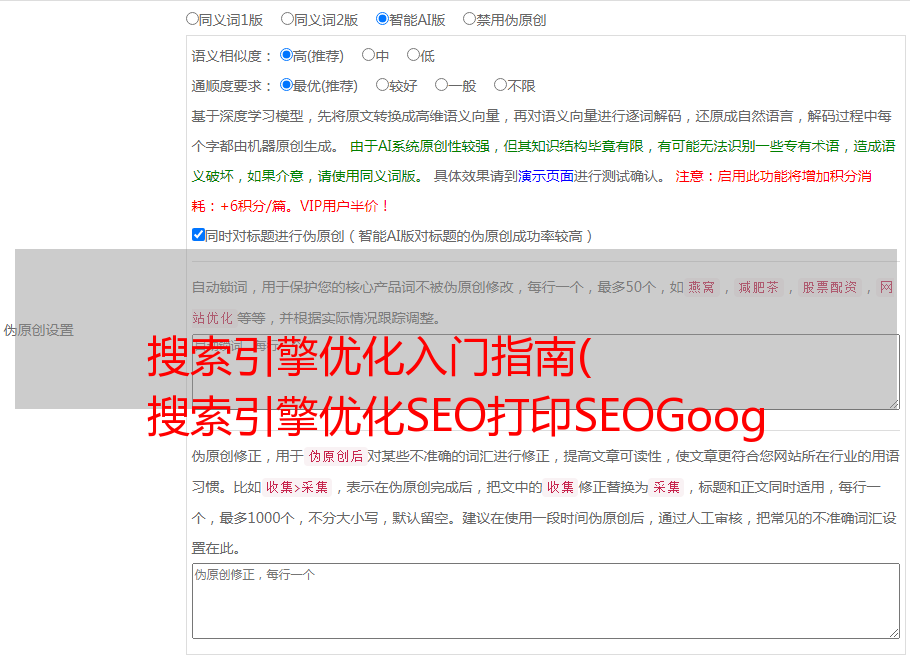Click the 伪原创设置 label

(38, 330)
